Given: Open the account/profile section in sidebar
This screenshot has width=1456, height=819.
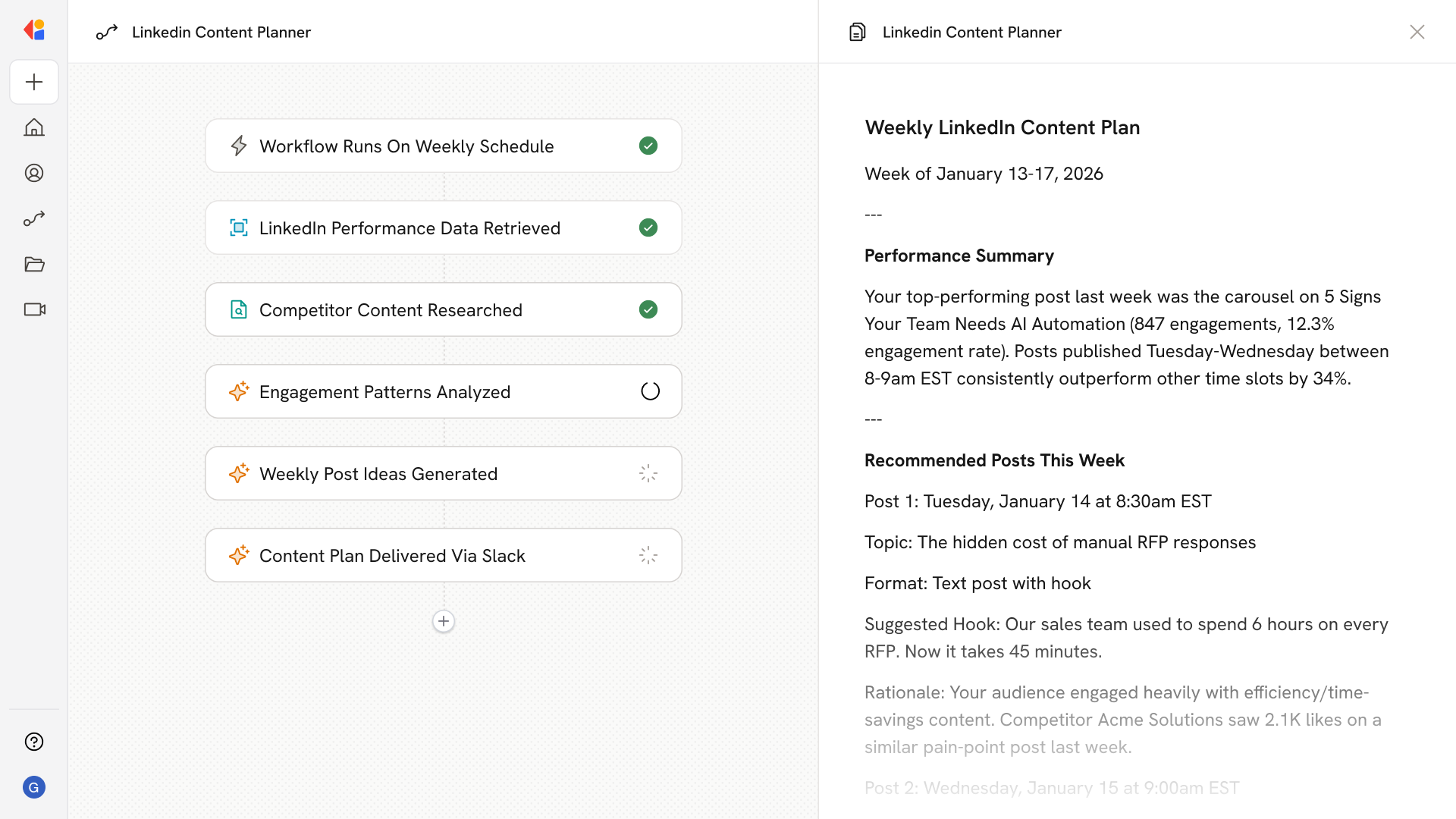Looking at the screenshot, I should (34, 173).
